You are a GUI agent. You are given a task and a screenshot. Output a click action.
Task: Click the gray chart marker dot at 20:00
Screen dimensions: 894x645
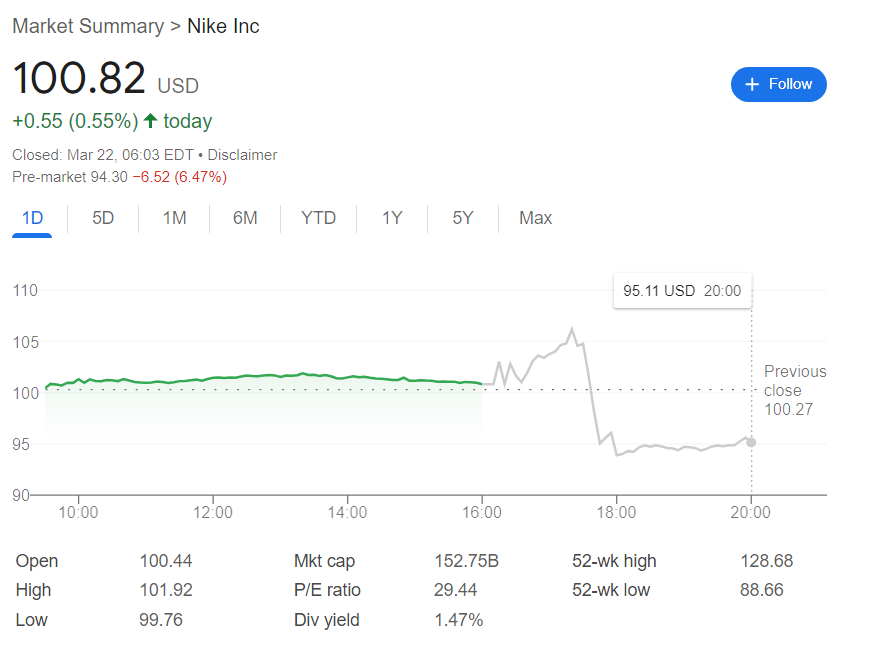click(x=751, y=443)
